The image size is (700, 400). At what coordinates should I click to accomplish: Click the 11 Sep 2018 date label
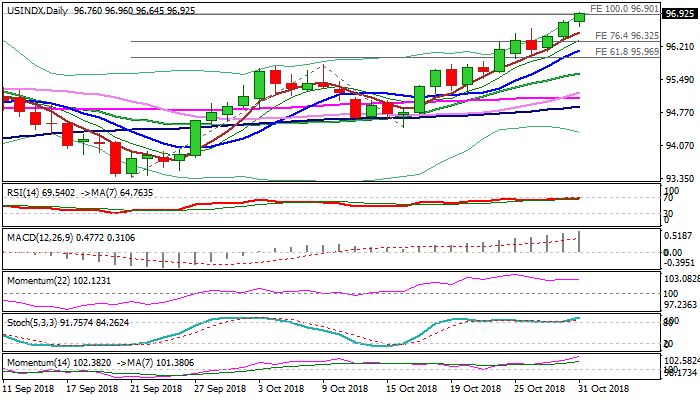click(30, 388)
